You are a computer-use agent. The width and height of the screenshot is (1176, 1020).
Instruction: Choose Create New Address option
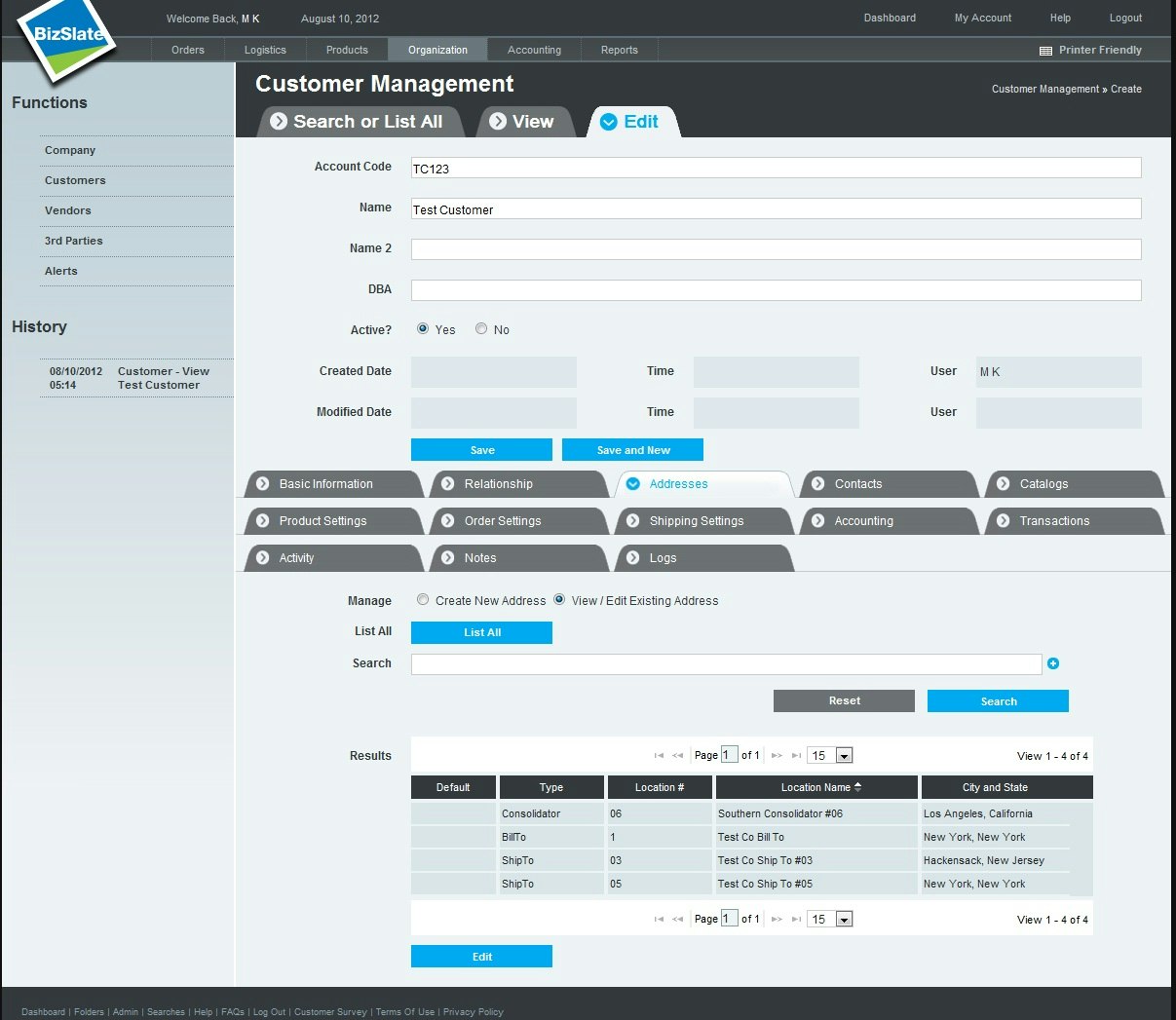422,599
